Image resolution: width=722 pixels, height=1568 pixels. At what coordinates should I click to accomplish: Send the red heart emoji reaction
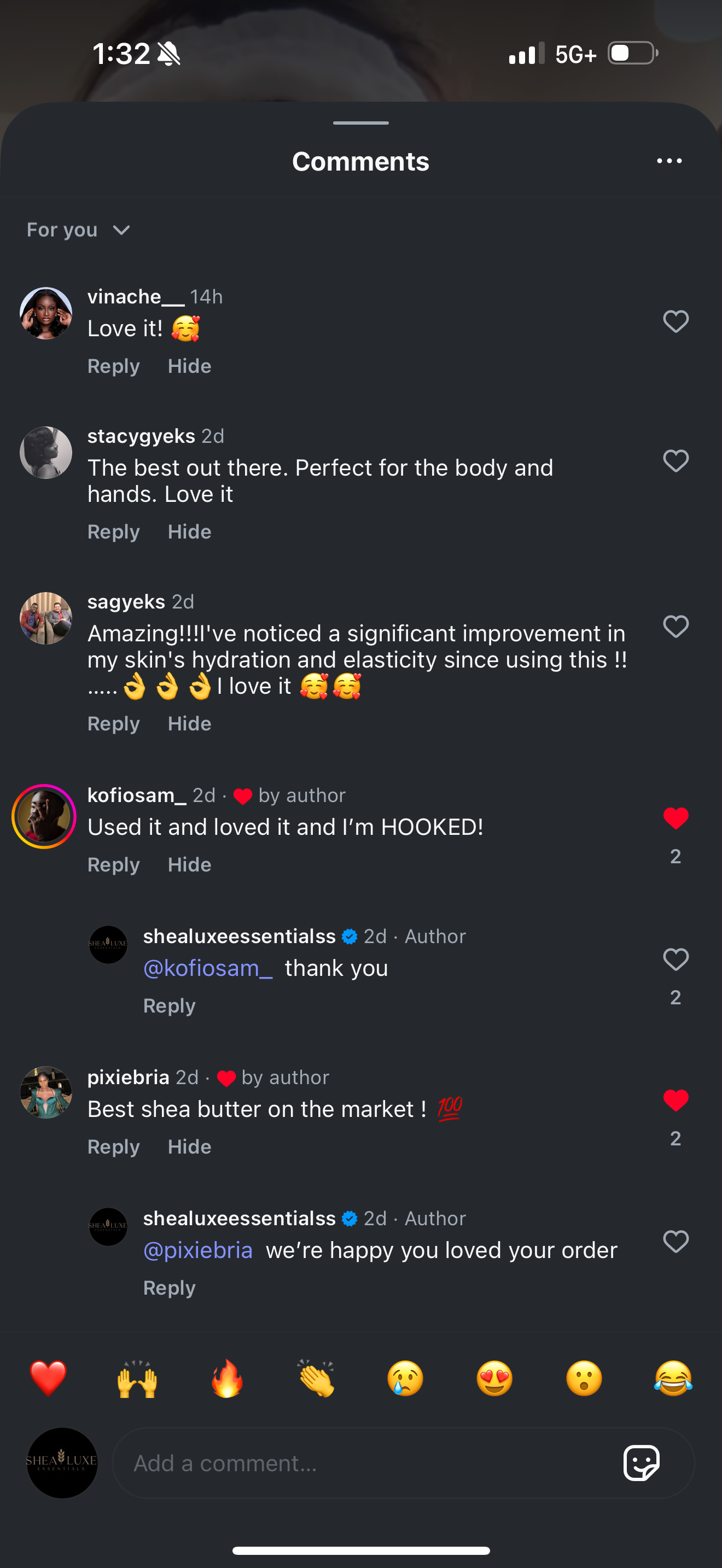48,1379
